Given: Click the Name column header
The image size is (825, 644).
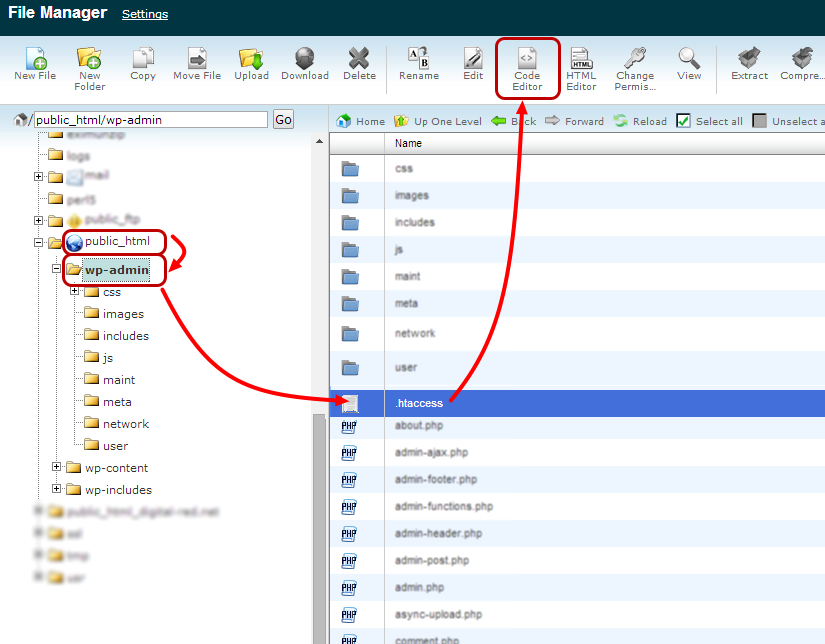Looking at the screenshot, I should tap(408, 143).
